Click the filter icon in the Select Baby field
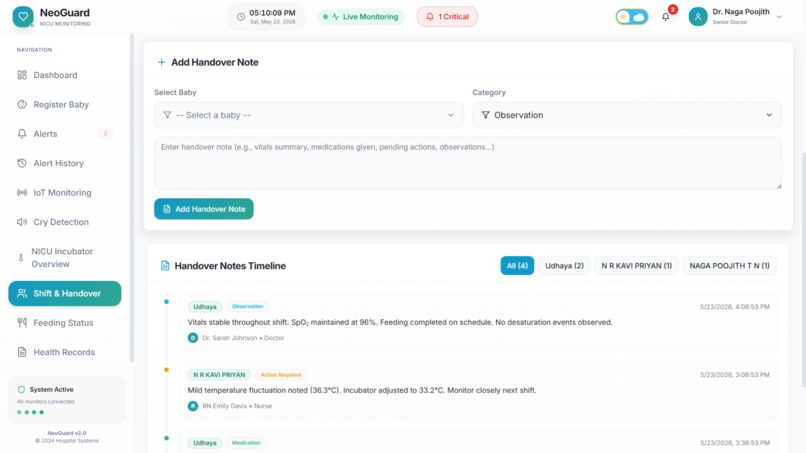 click(167, 115)
